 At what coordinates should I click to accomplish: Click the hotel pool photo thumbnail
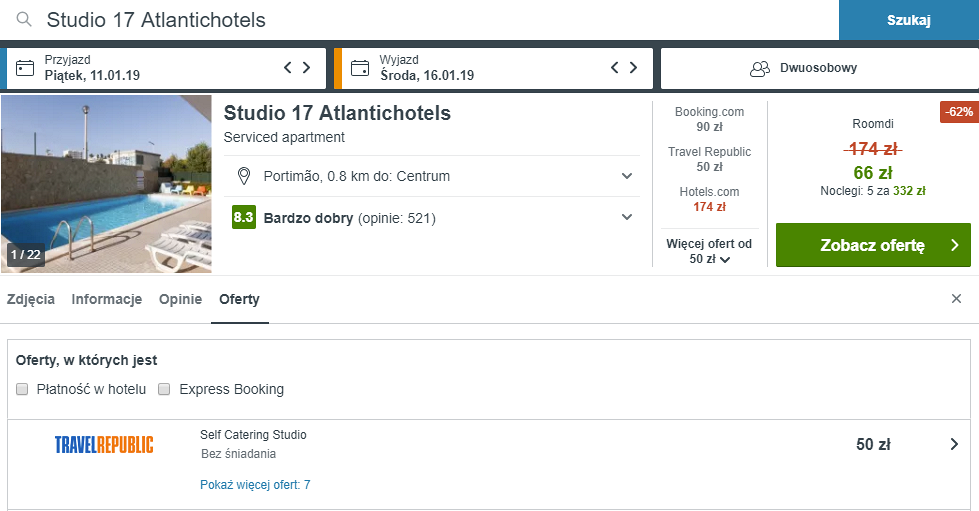point(106,184)
